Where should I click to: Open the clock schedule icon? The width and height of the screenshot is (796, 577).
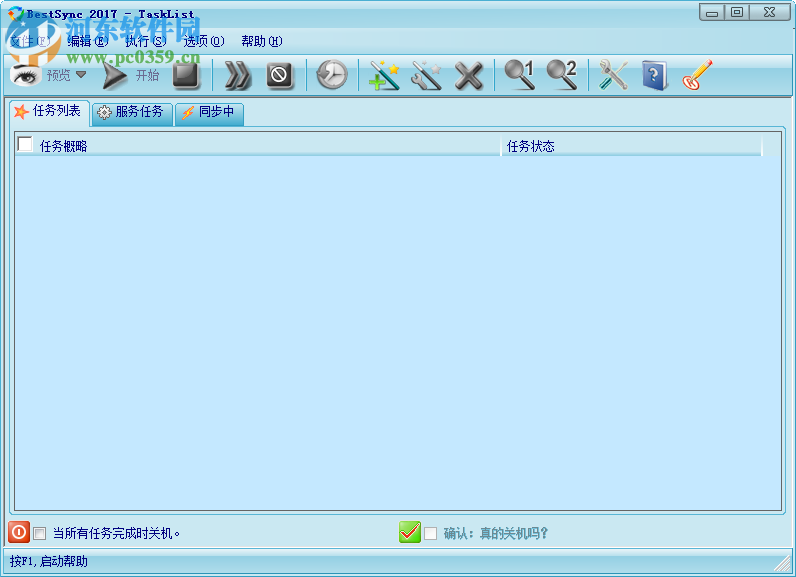coord(331,75)
